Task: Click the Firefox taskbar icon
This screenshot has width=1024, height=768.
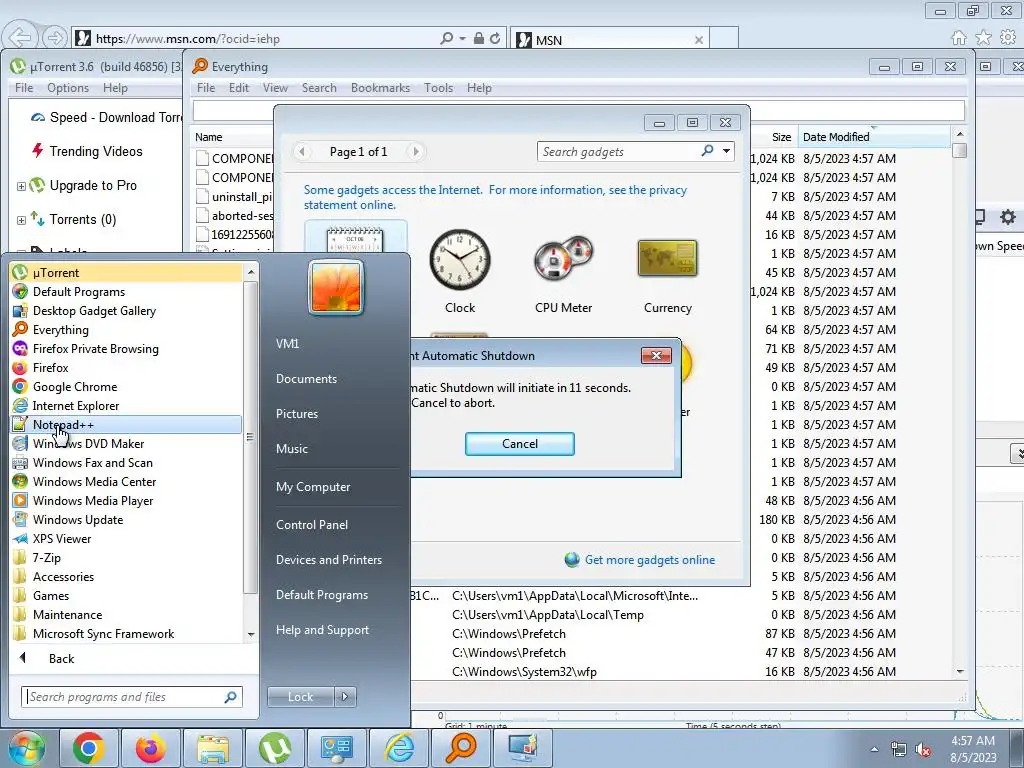Action: 150,748
